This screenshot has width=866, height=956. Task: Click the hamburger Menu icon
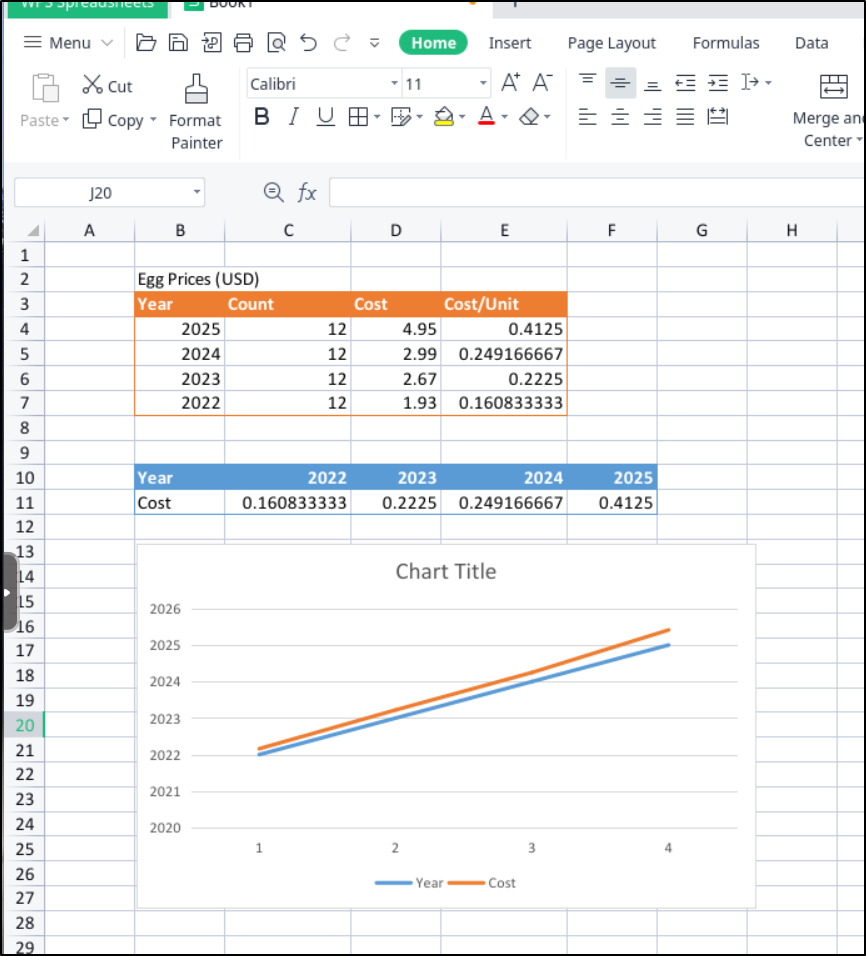pos(32,42)
